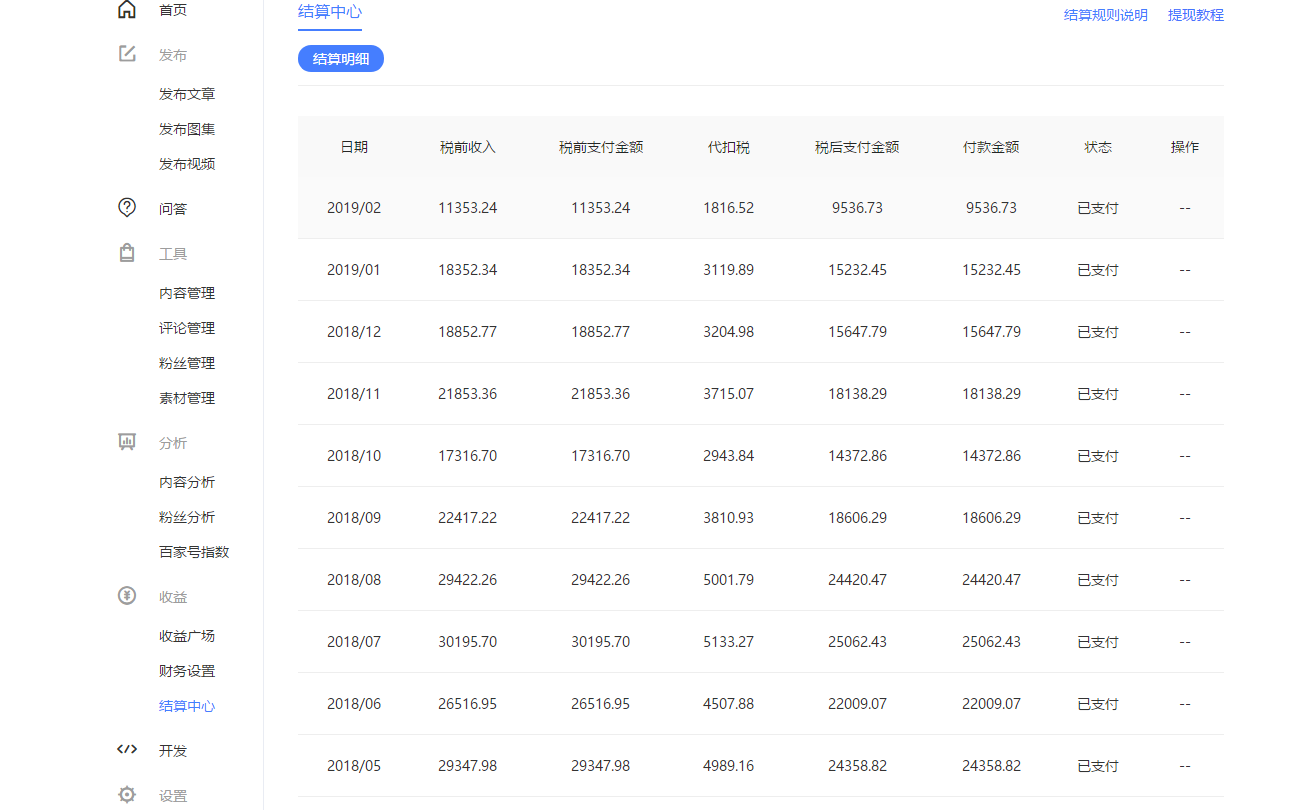
Task: Open 内容管理 under tools
Action: (x=187, y=293)
